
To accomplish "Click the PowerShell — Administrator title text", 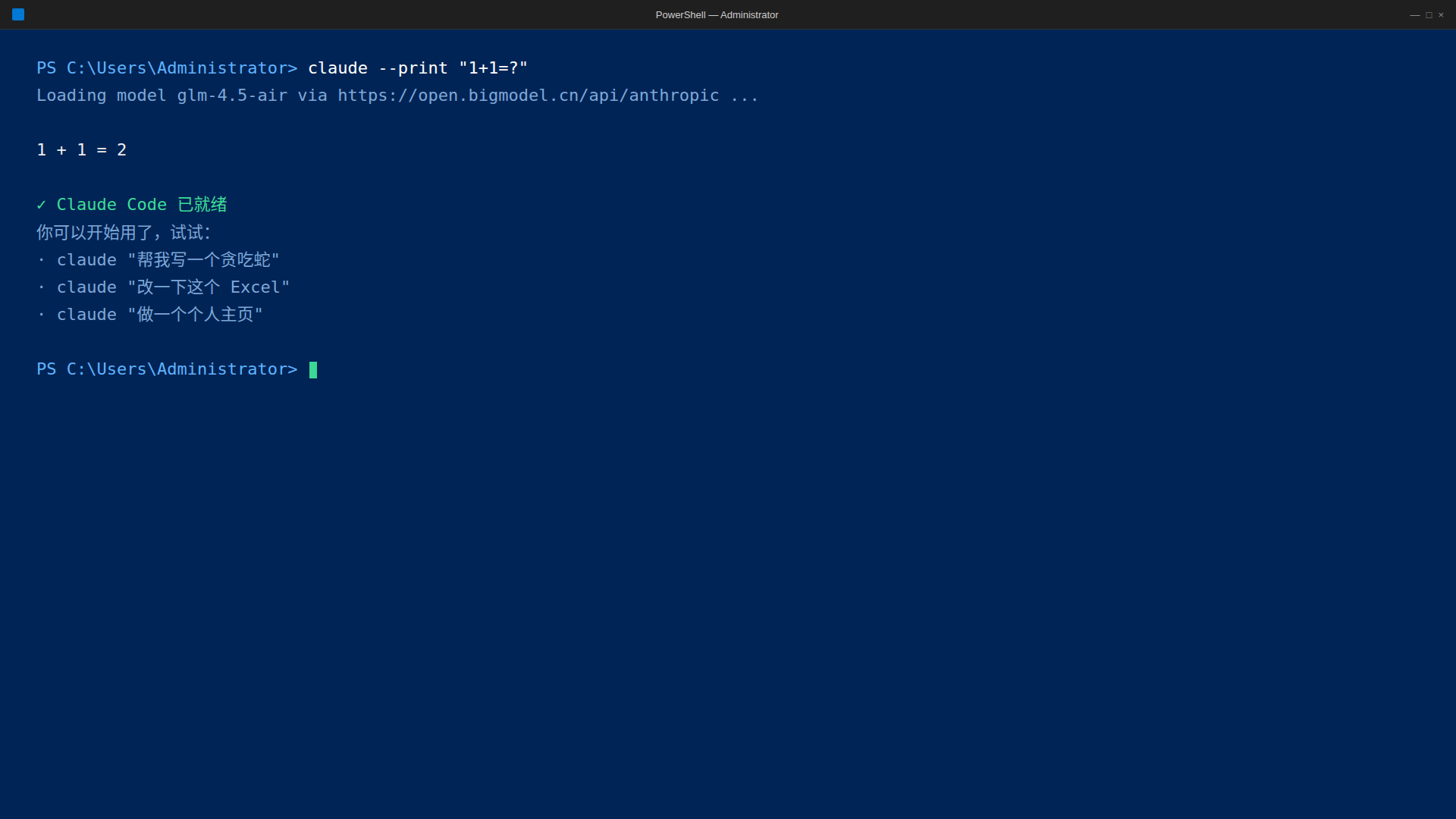I will (717, 15).
